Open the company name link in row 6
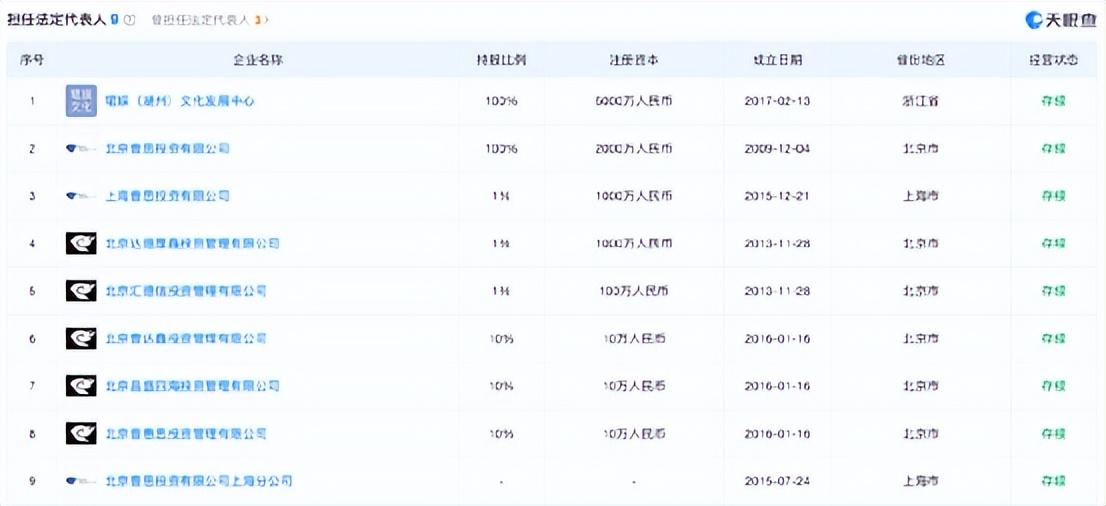 click(186, 339)
